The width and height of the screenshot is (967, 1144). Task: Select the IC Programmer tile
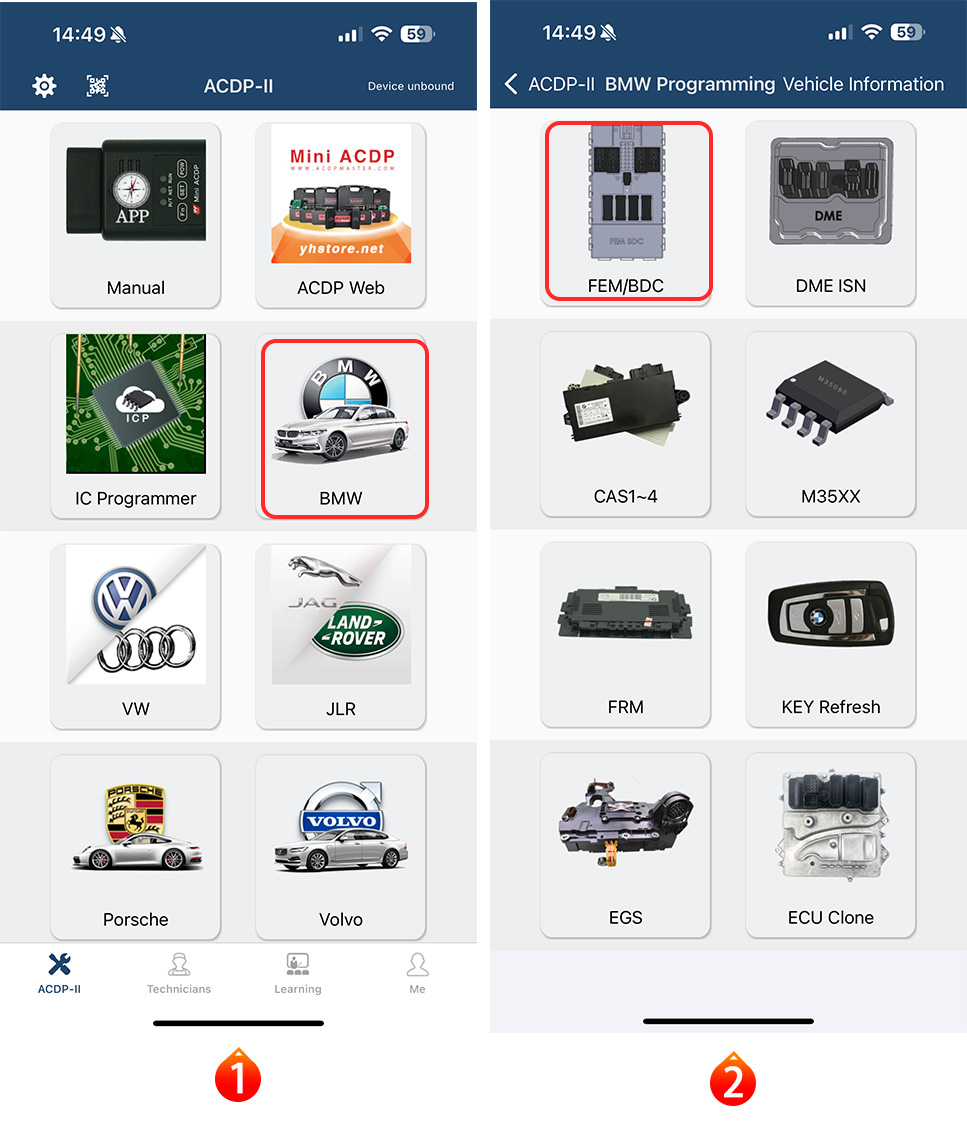(x=136, y=426)
